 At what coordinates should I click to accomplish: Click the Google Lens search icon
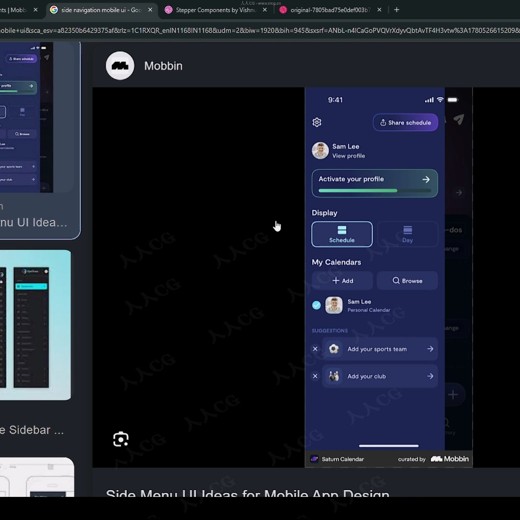click(121, 439)
